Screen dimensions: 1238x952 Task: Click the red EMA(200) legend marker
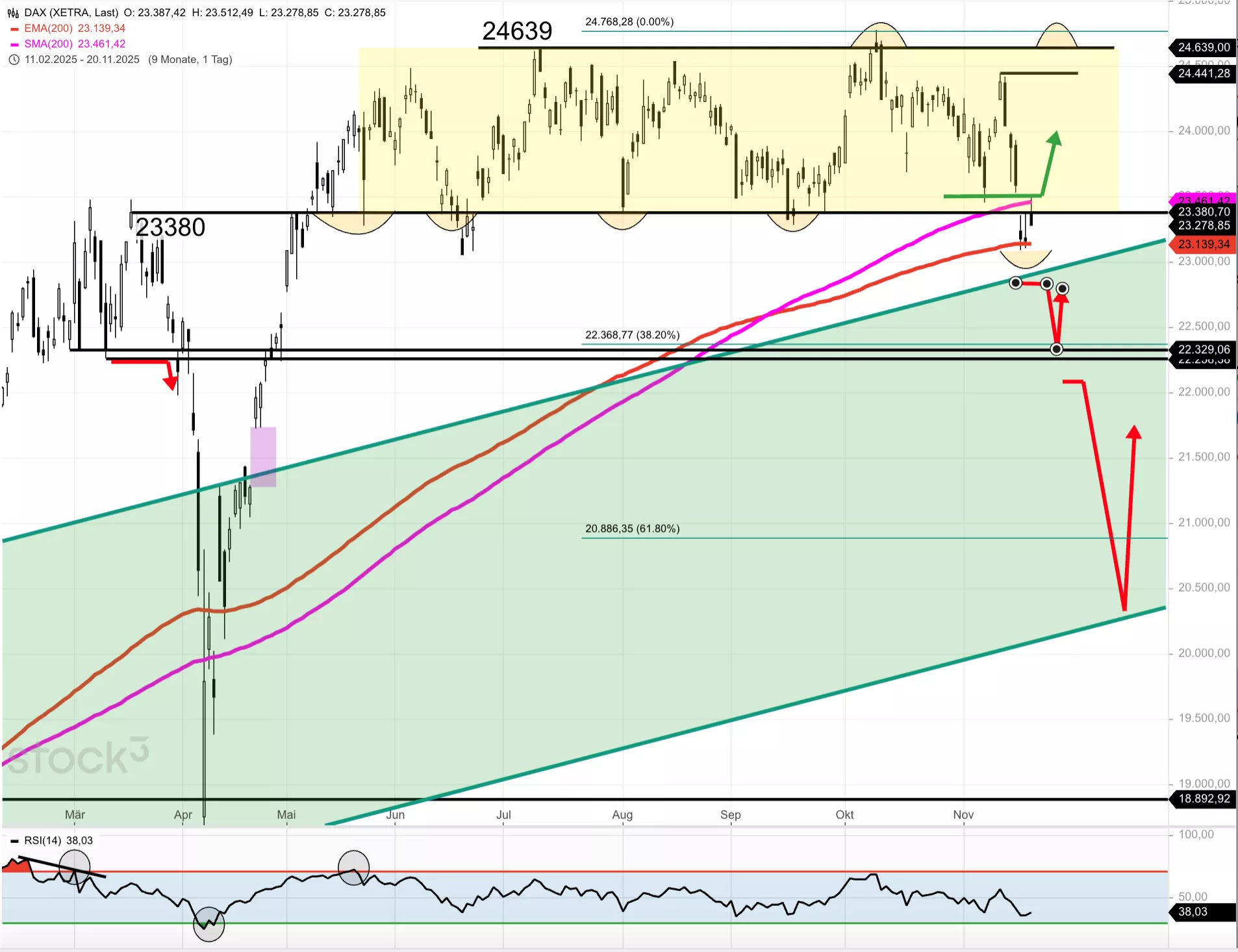[x=14, y=29]
